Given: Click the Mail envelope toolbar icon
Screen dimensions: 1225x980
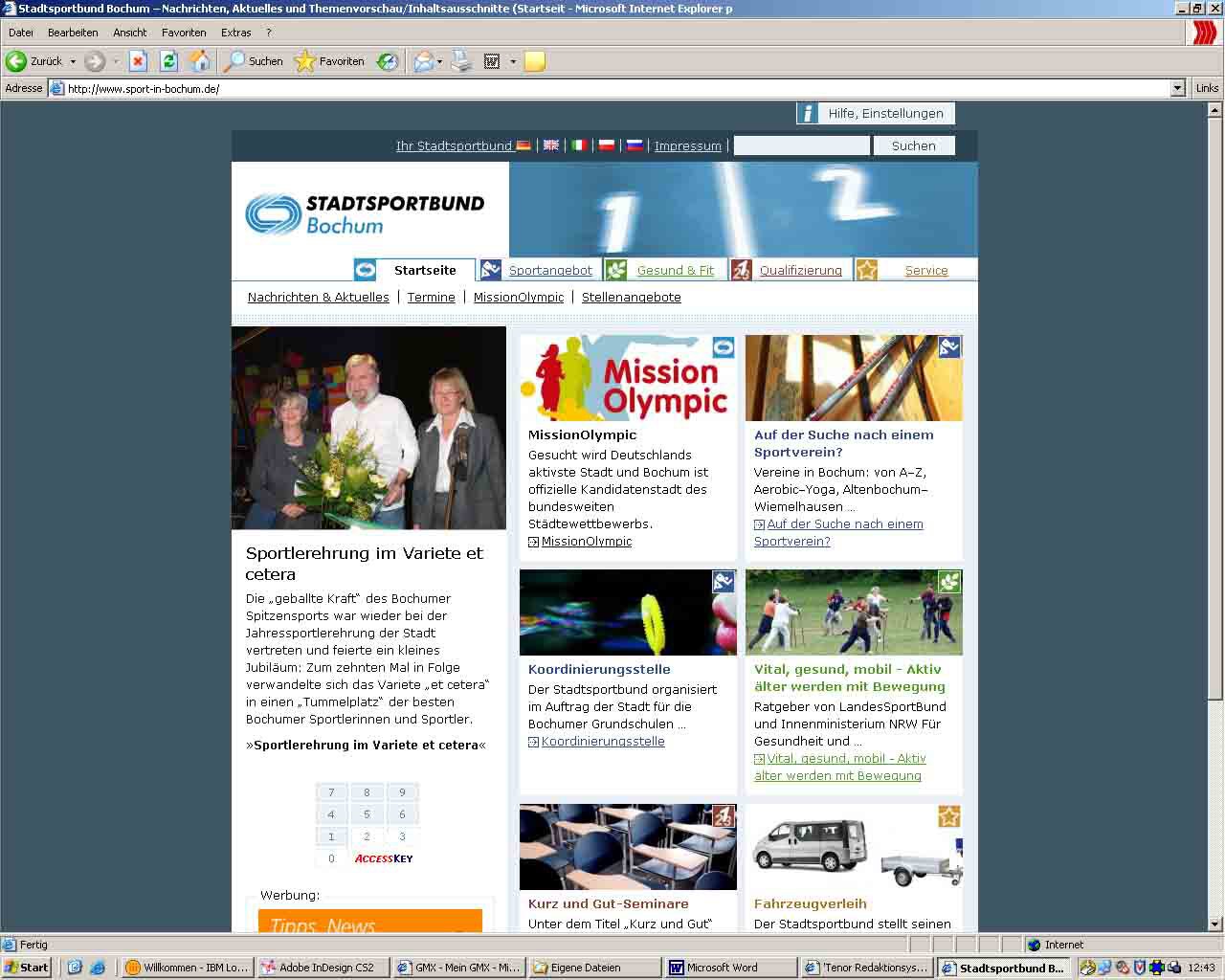Looking at the screenshot, I should click(423, 61).
